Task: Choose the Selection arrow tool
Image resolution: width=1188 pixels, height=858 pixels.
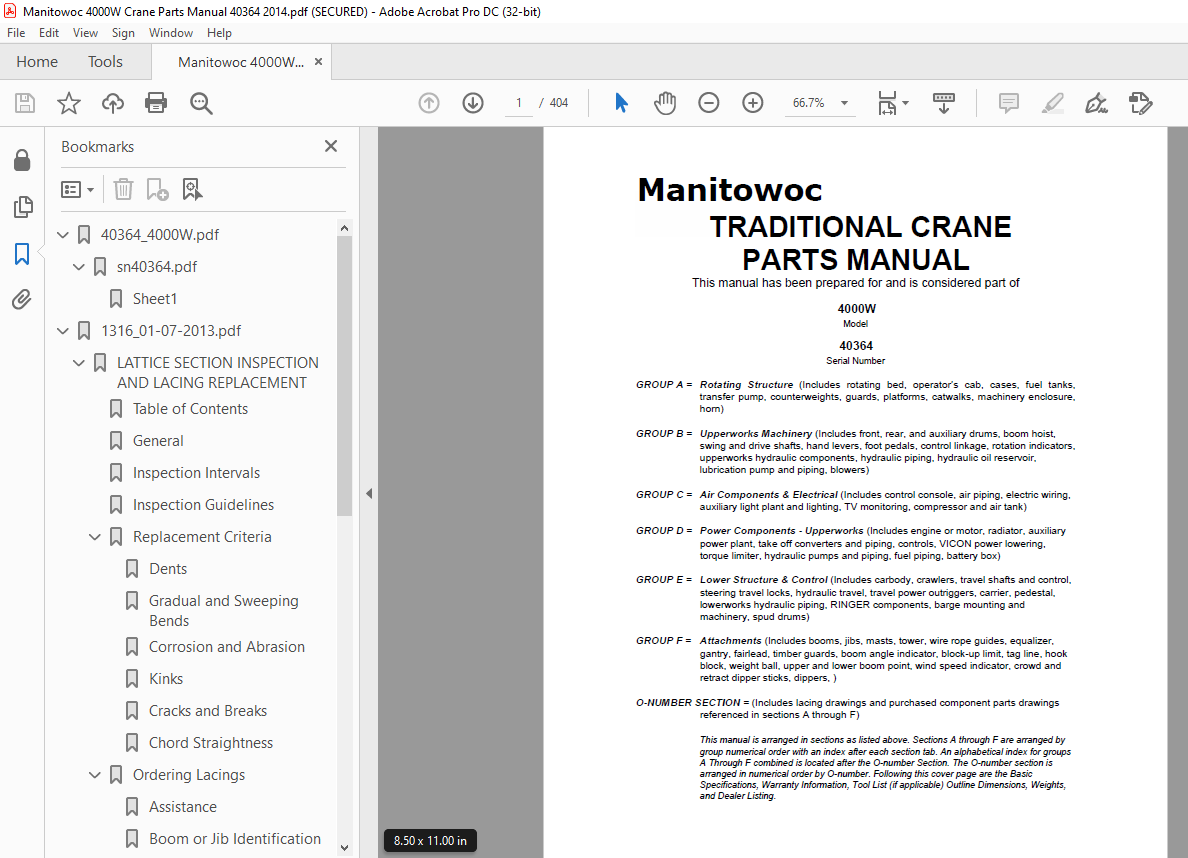Action: coord(621,102)
